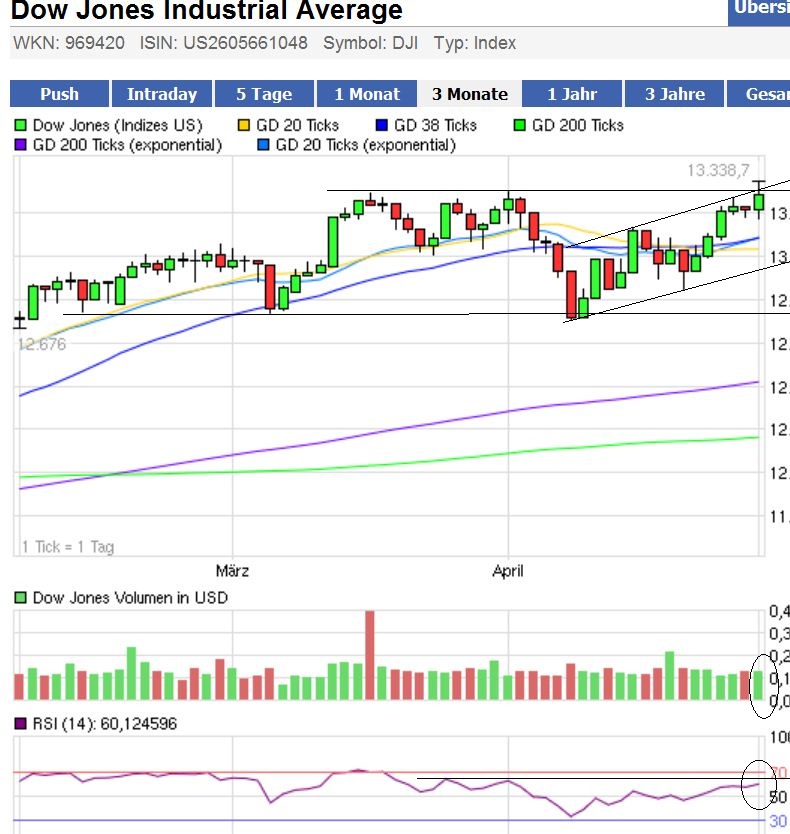Click the GD 20 Ticks (exponential) legend label
This screenshot has height=834, width=790.
[x=365, y=145]
